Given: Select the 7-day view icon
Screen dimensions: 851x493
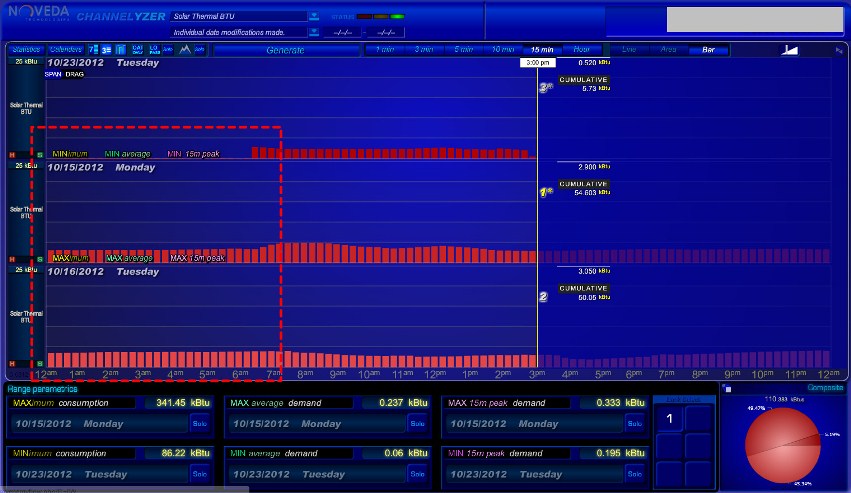Looking at the screenshot, I should coord(93,49).
